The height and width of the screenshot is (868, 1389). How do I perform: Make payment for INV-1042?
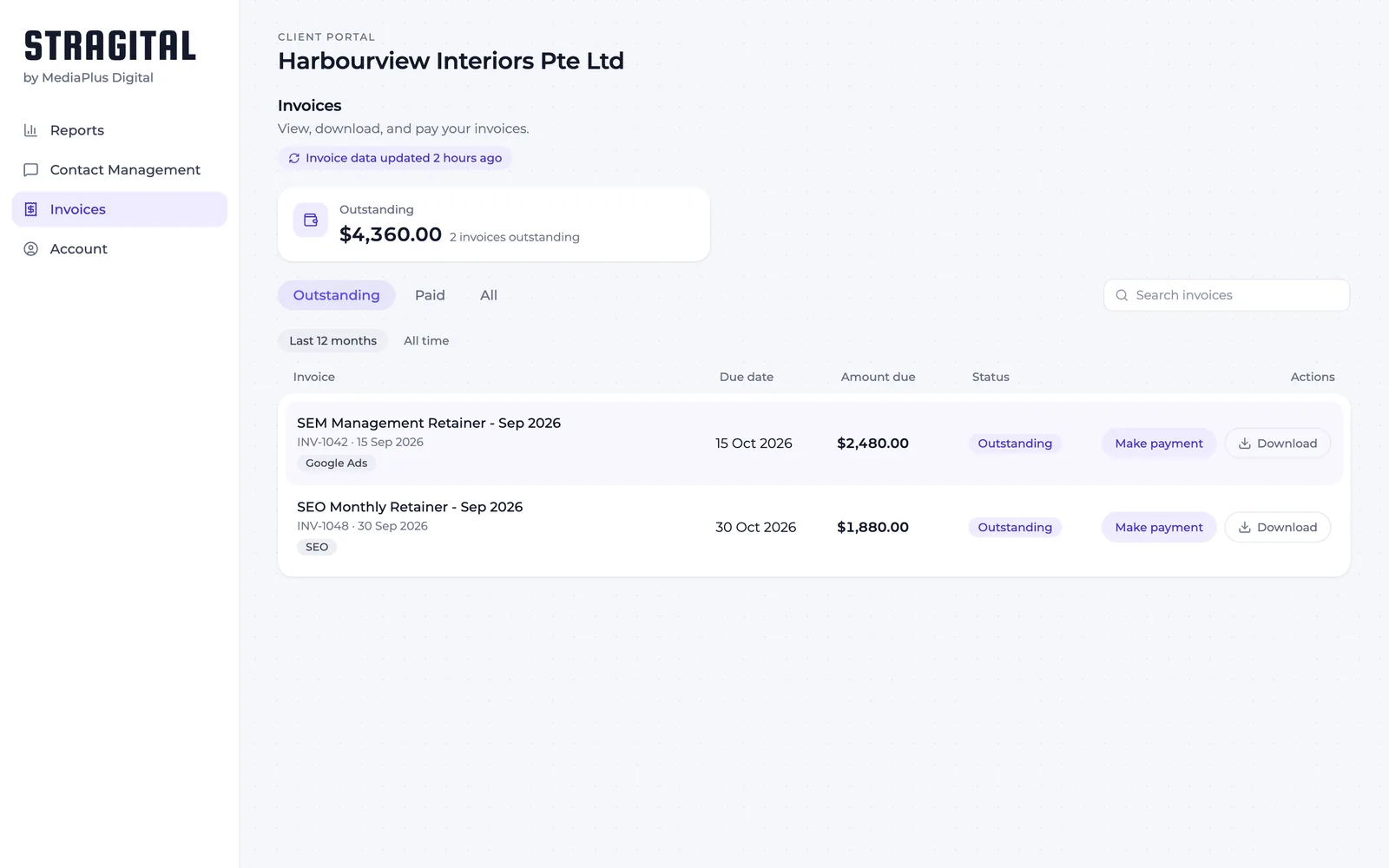click(x=1159, y=444)
